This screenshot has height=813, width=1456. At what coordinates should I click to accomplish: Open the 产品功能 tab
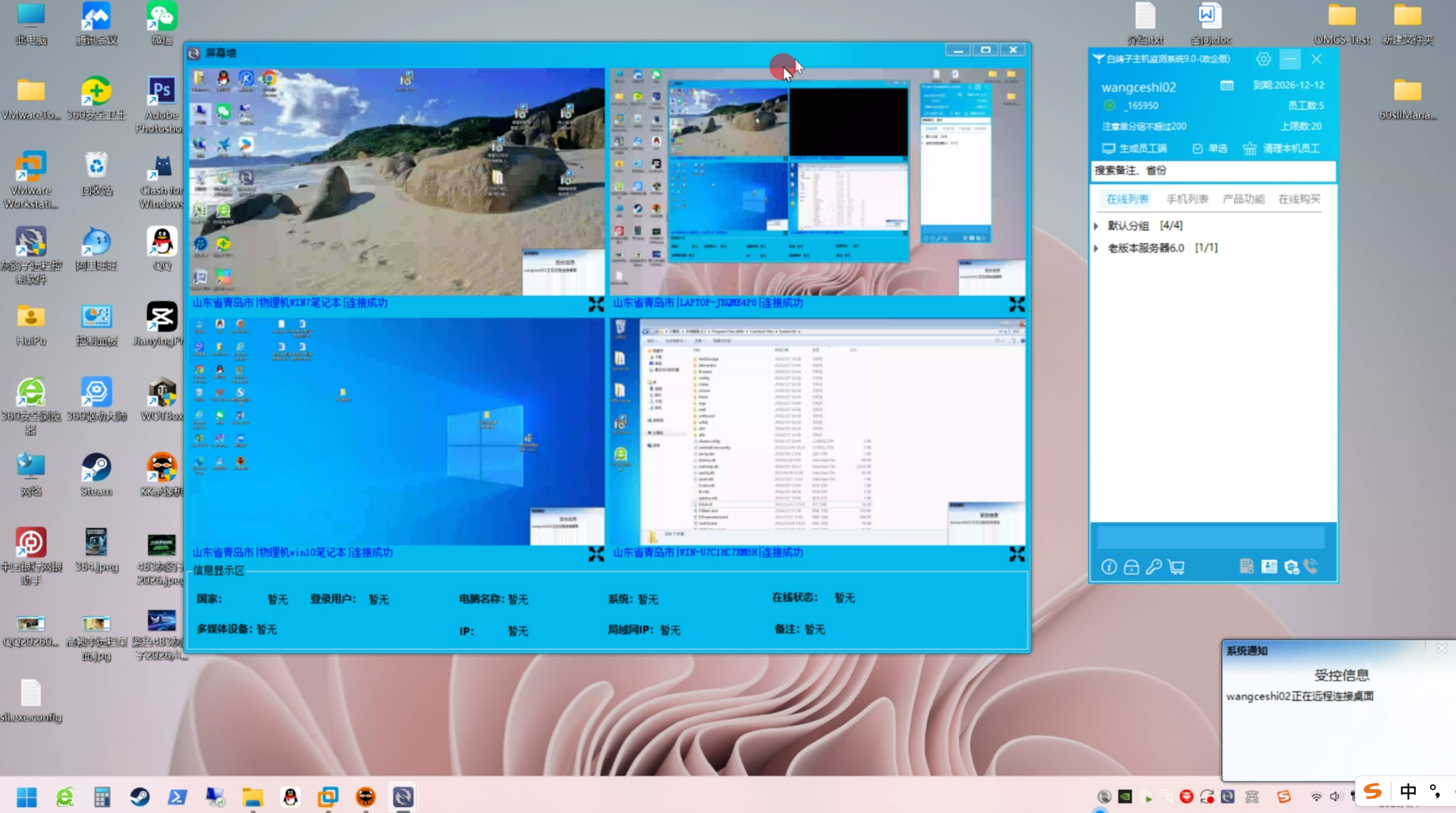[1243, 199]
